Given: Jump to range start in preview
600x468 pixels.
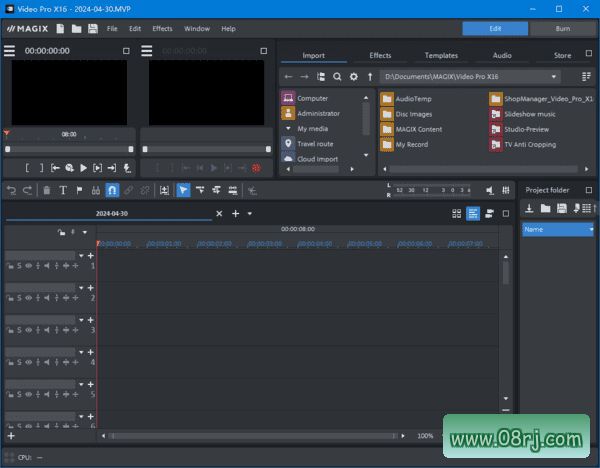Looking at the screenshot, I should pos(55,168).
